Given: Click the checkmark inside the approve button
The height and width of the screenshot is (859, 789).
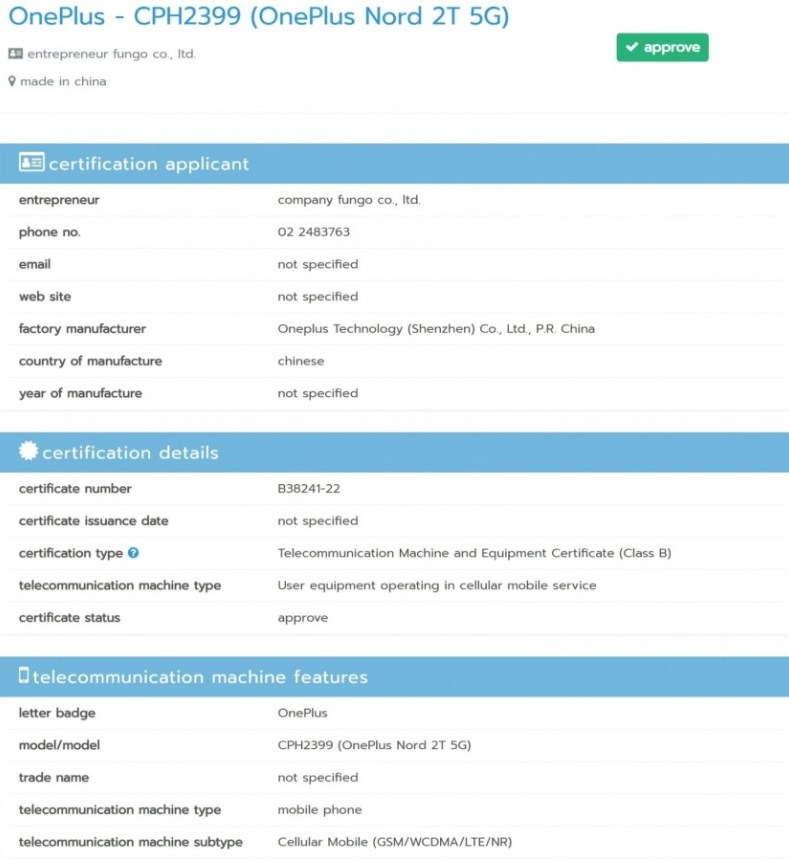Looking at the screenshot, I should coord(632,47).
